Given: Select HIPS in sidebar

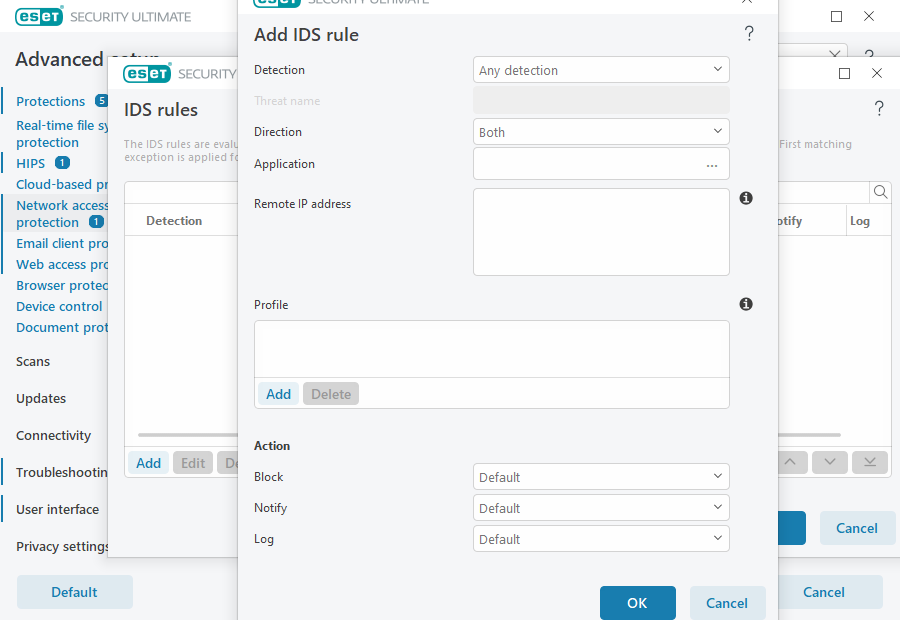Looking at the screenshot, I should click(x=30, y=163).
